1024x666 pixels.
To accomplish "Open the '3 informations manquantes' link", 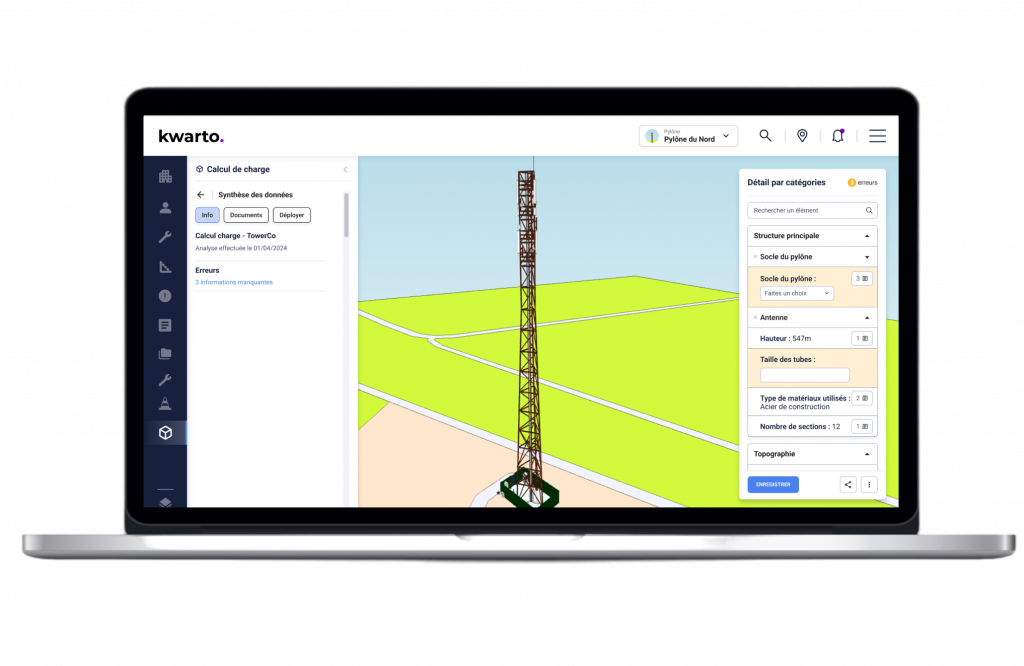I will tap(233, 282).
